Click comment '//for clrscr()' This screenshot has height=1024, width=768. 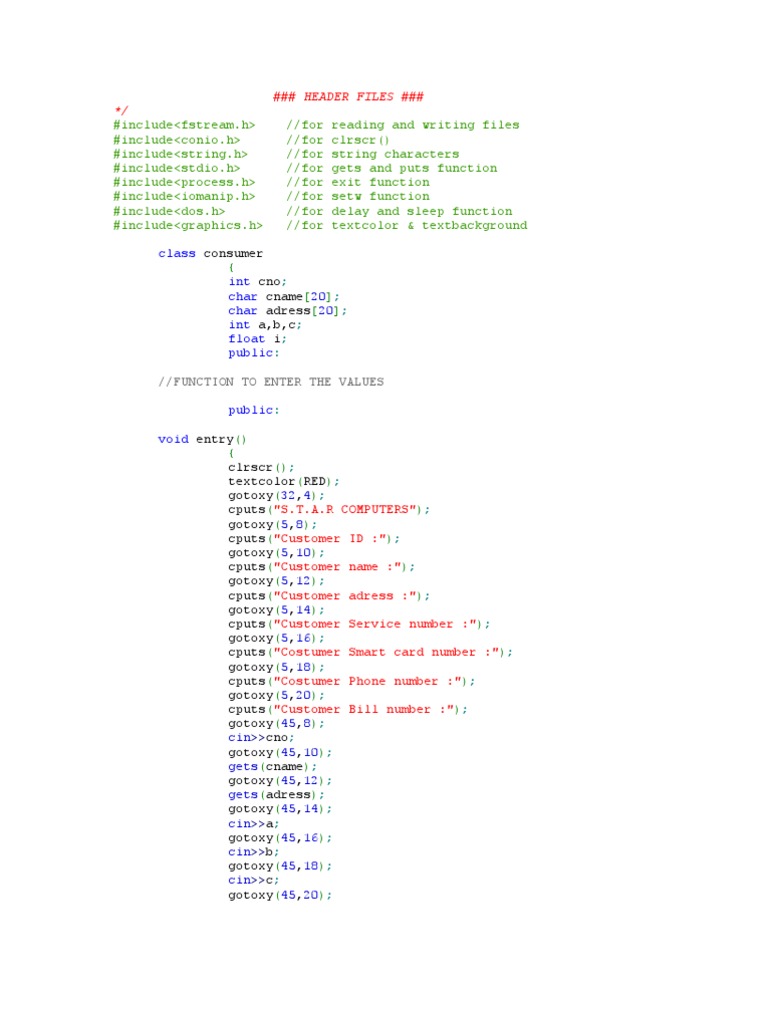[x=338, y=140]
